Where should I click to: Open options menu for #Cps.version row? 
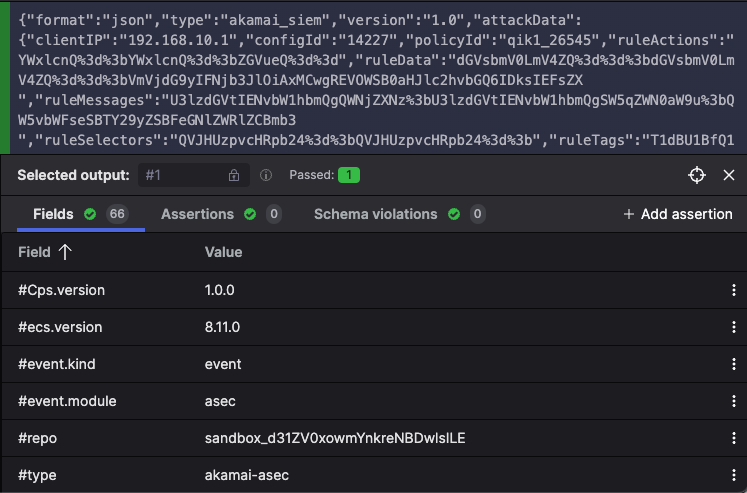pos(731,290)
